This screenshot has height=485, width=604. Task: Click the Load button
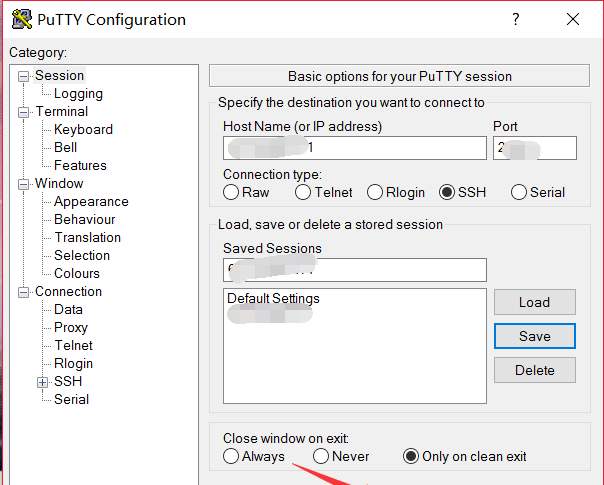535,302
